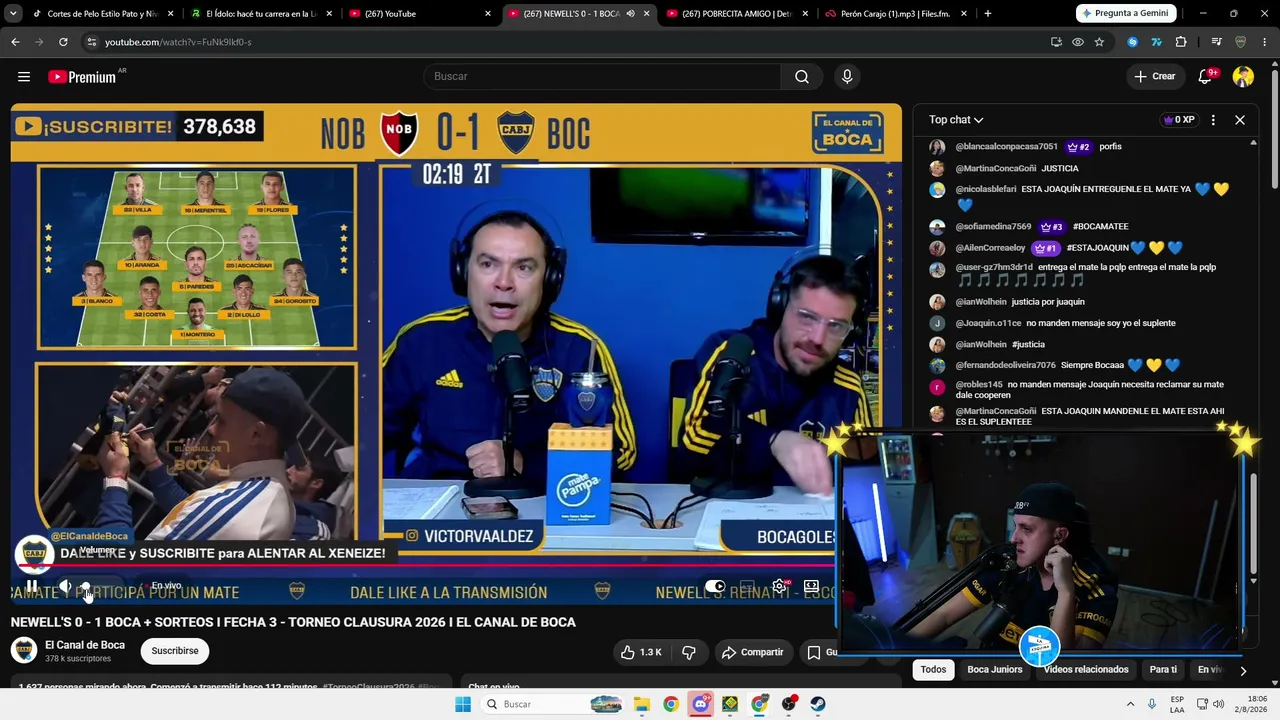Go back in browser history
Image resolution: width=1280 pixels, height=720 pixels.
(15, 42)
